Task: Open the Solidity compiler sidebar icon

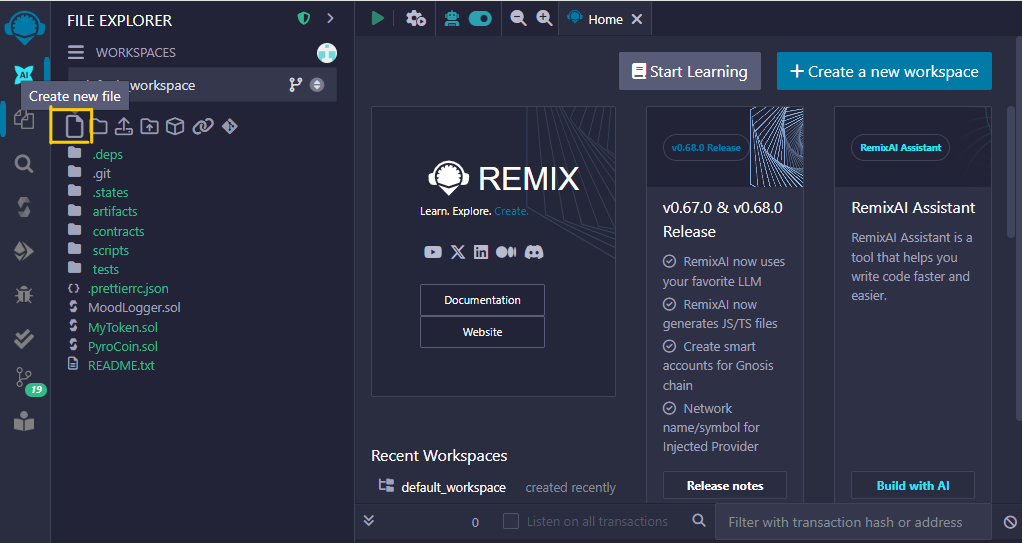Action: (24, 207)
